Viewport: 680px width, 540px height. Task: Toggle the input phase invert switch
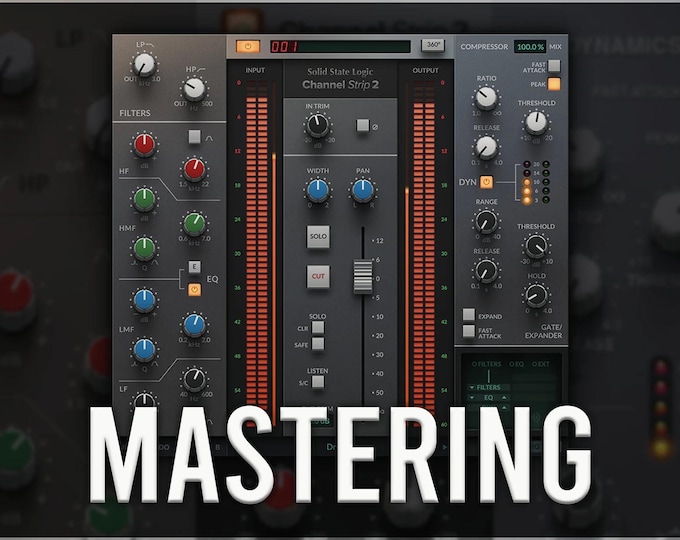[x=363, y=125]
